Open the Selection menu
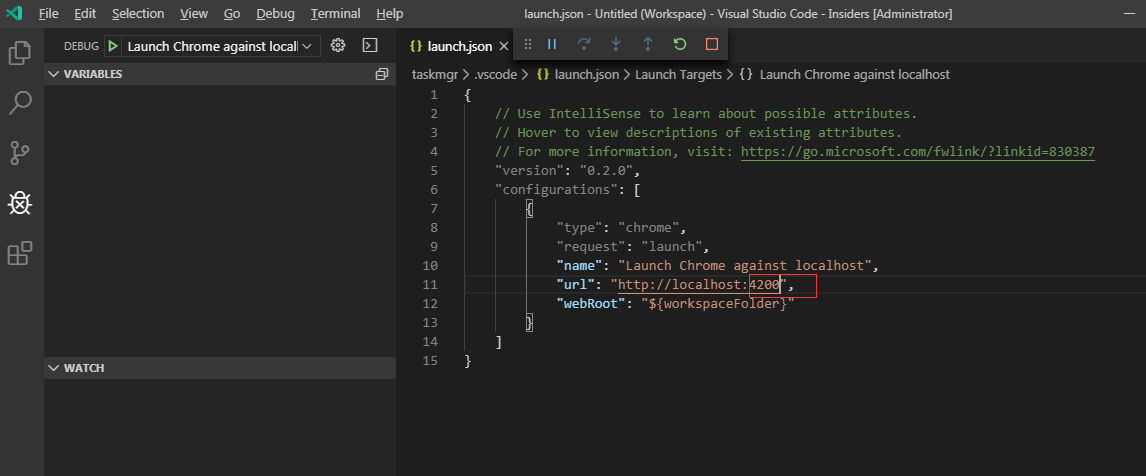The image size is (1146, 476). click(138, 13)
